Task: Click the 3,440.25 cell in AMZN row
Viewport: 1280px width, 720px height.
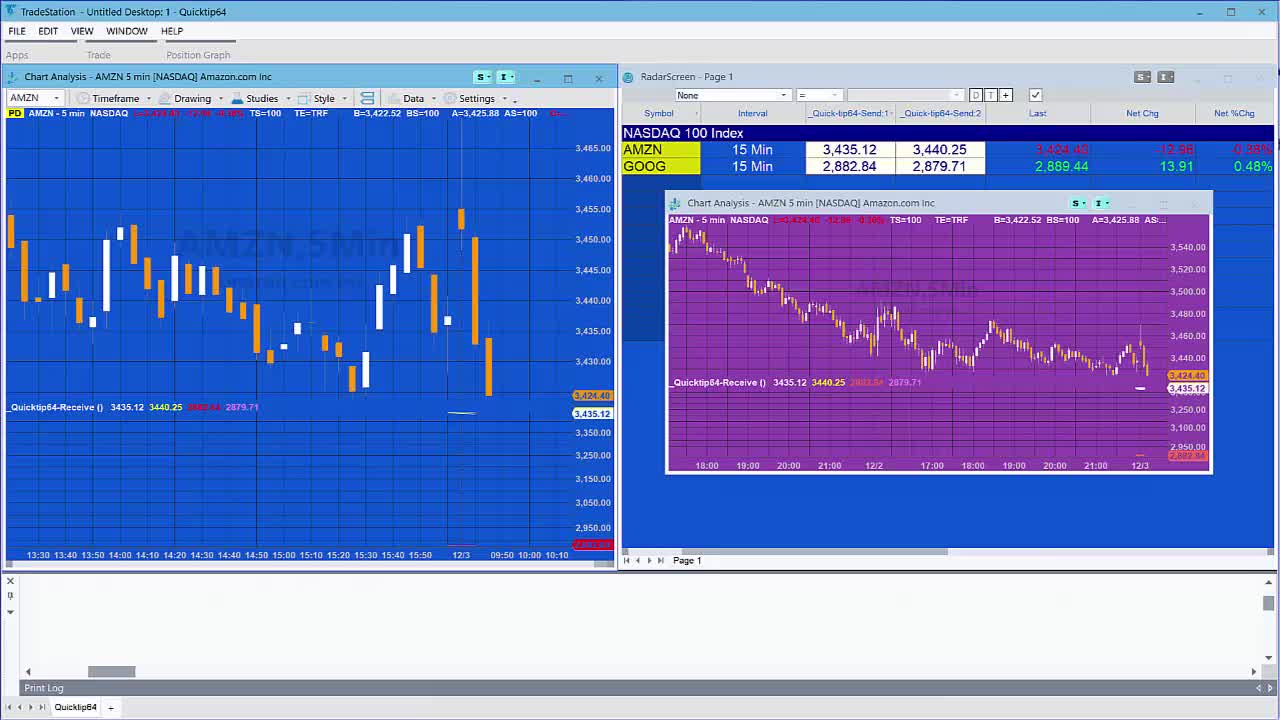Action: (940, 150)
